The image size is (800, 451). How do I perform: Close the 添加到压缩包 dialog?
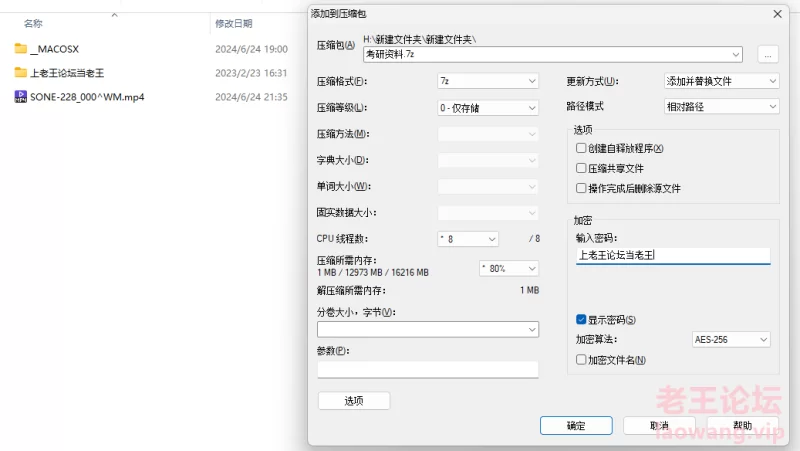tap(777, 13)
